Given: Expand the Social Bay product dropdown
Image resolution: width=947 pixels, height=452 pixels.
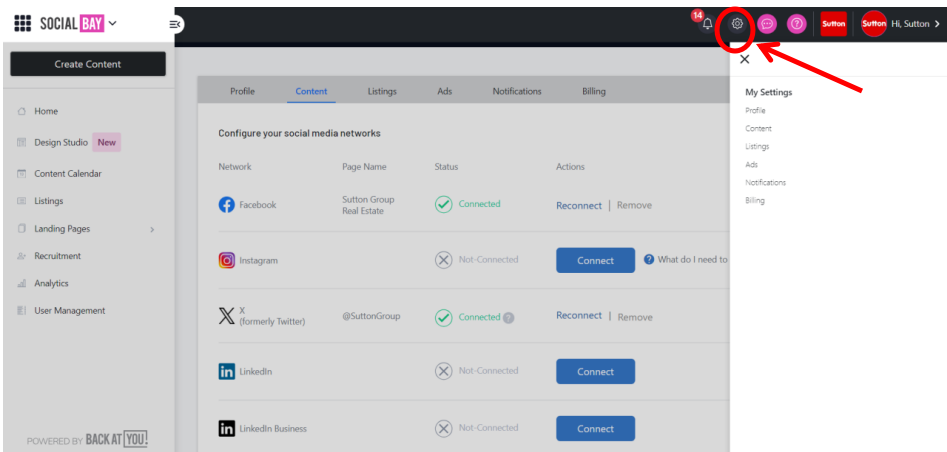Looking at the screenshot, I should [x=112, y=24].
